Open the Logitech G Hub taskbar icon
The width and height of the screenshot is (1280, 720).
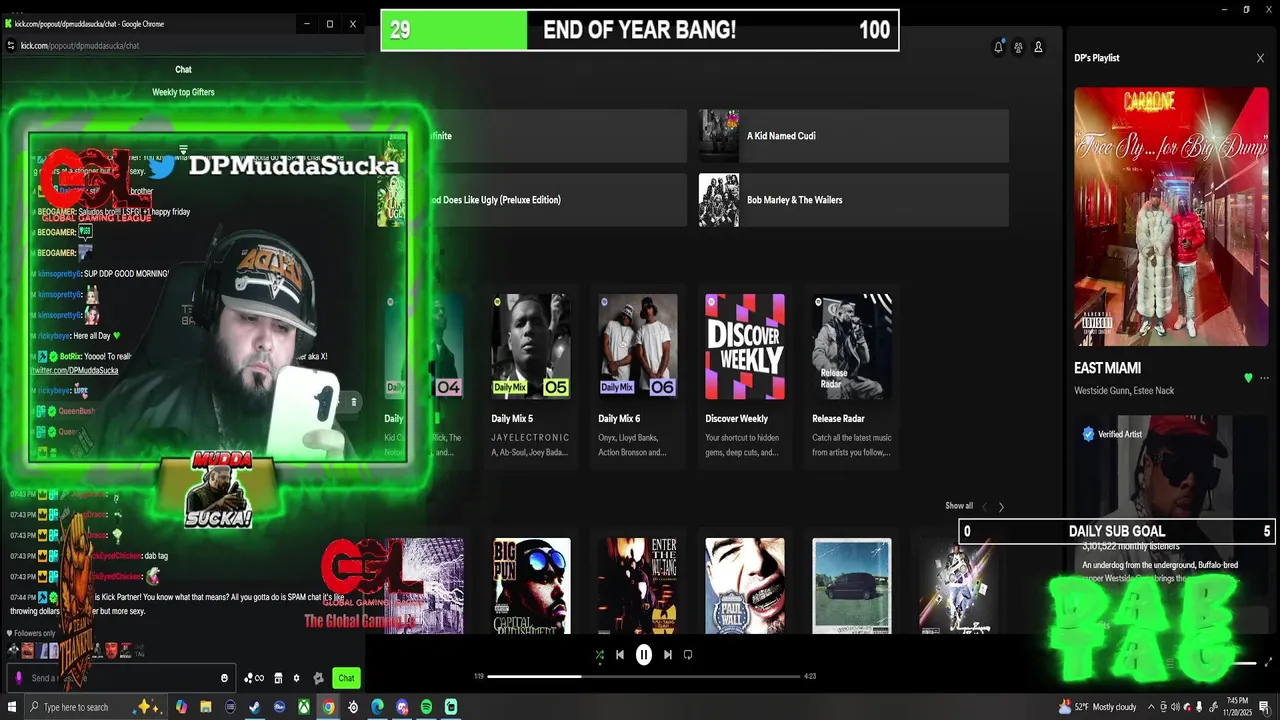[x=353, y=707]
